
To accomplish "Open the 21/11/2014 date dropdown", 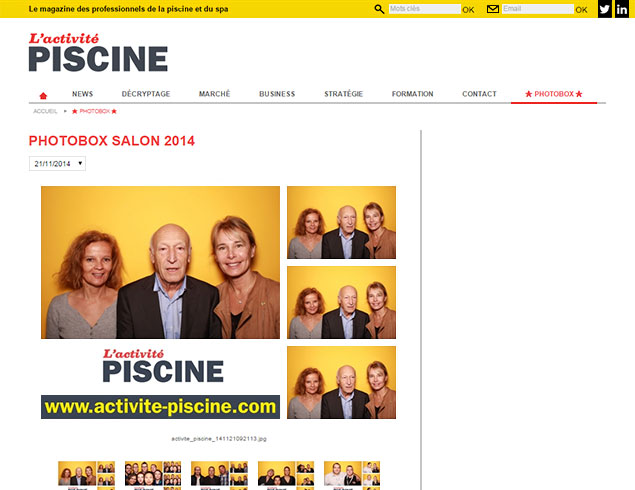I will (x=57, y=164).
